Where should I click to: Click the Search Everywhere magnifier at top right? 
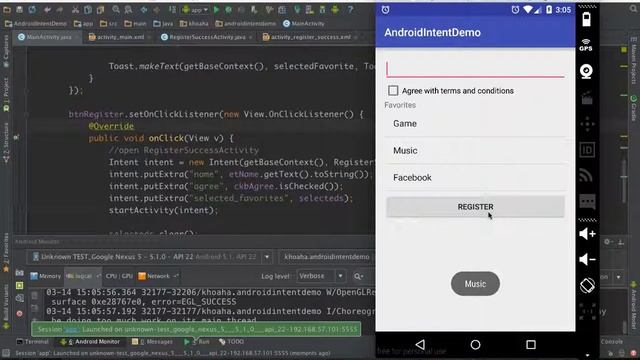(634, 9)
